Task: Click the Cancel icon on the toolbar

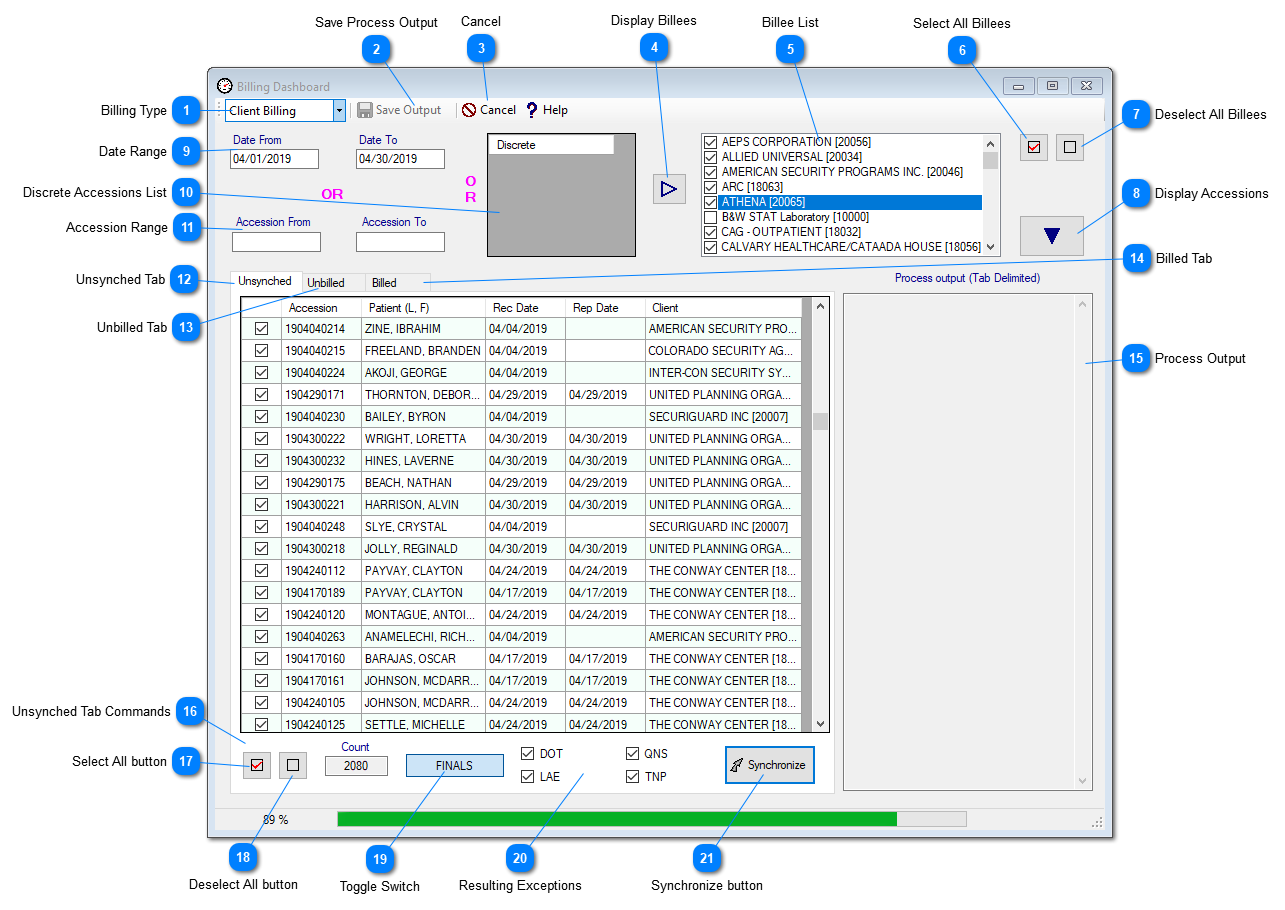Action: tap(467, 110)
